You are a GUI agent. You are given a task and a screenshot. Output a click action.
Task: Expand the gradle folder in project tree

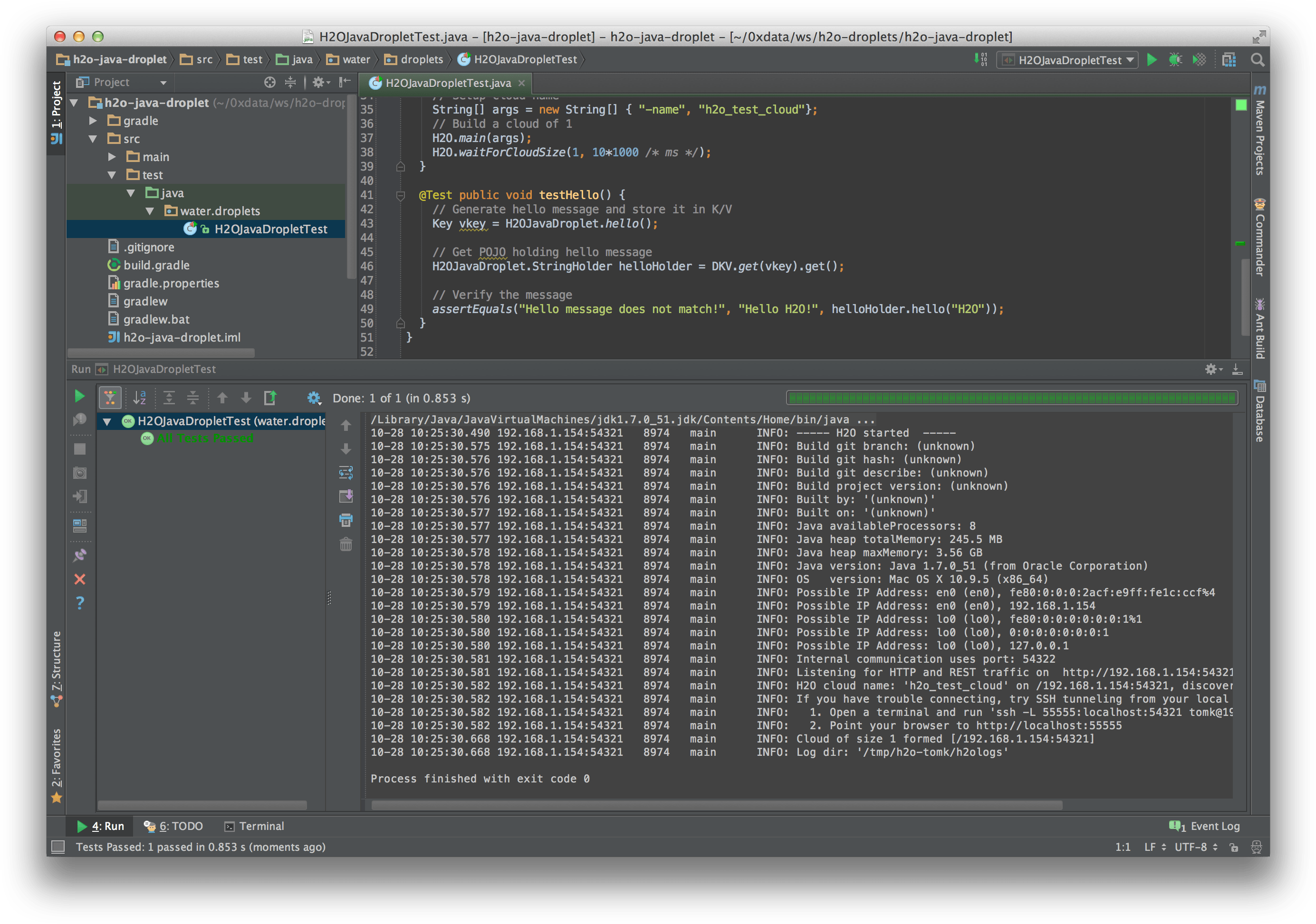point(93,121)
